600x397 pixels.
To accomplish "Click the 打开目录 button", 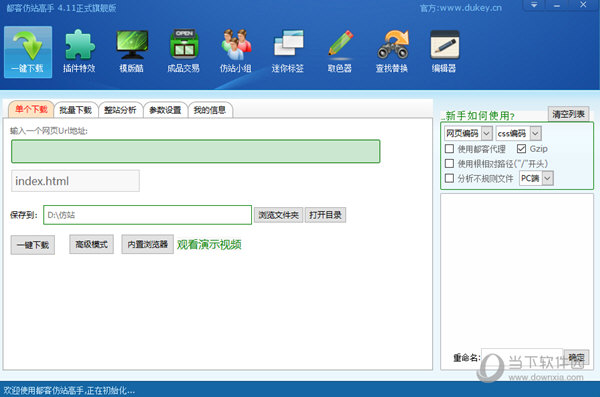I will tap(325, 215).
